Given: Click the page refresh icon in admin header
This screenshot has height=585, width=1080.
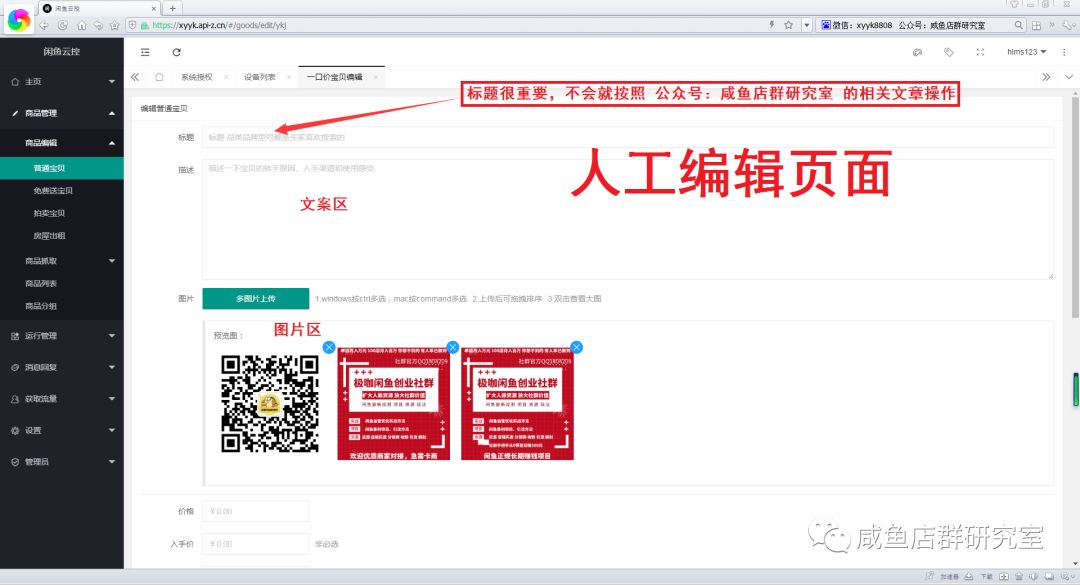Looking at the screenshot, I should 177,52.
